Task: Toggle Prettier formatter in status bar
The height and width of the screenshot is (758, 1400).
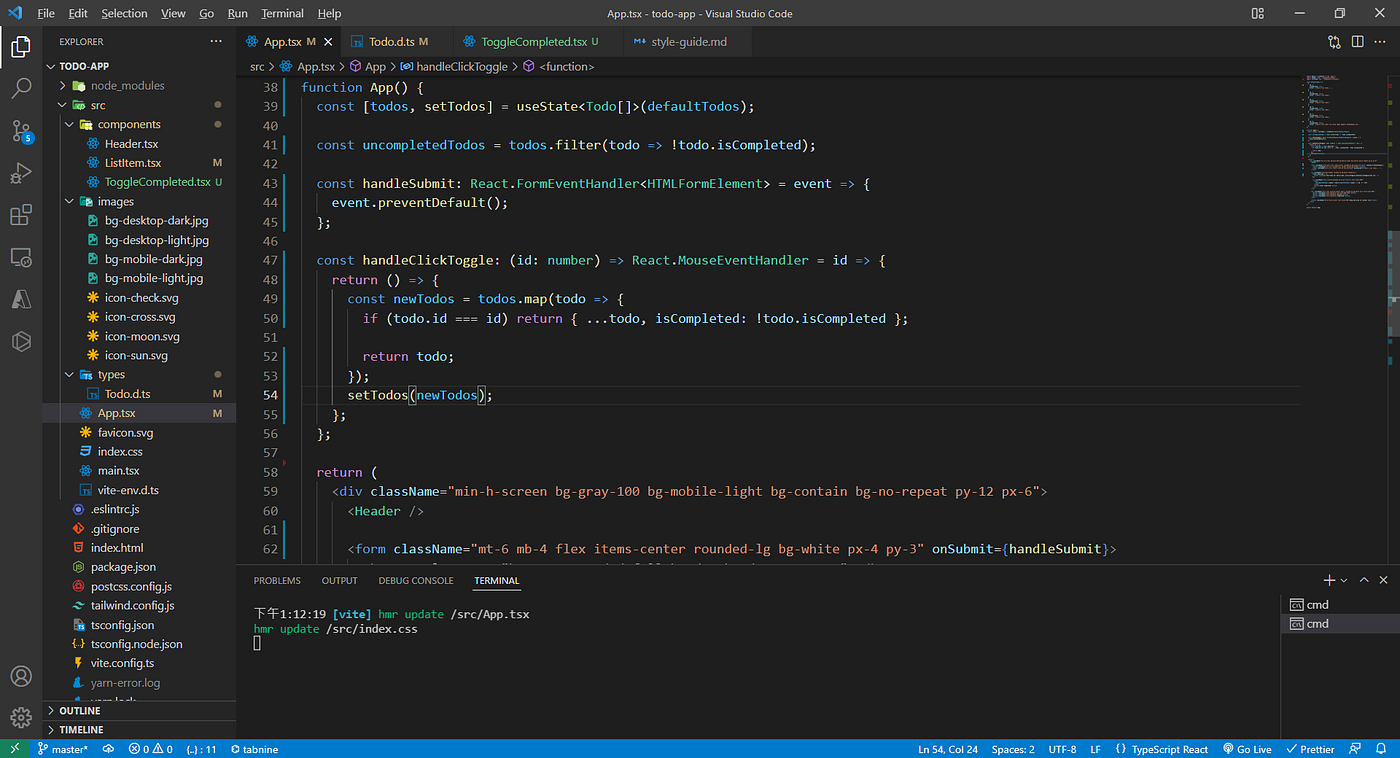Action: click(1310, 749)
